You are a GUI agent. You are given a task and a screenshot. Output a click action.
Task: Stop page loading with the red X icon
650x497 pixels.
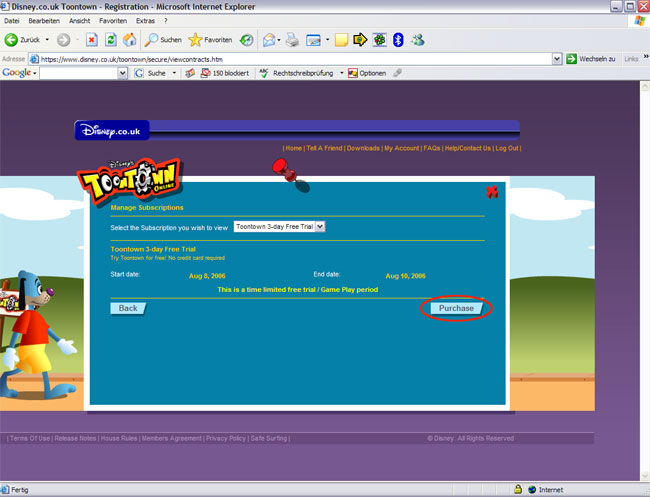tap(92, 40)
